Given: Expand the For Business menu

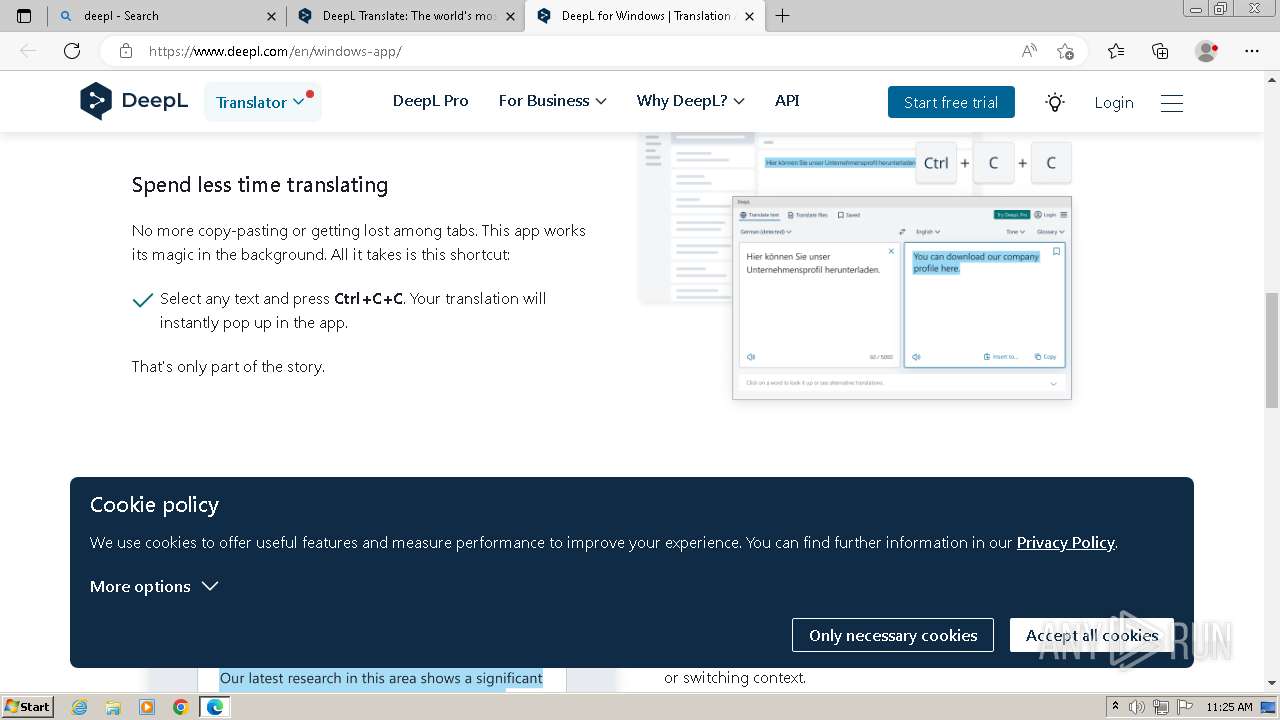Looking at the screenshot, I should tap(552, 101).
